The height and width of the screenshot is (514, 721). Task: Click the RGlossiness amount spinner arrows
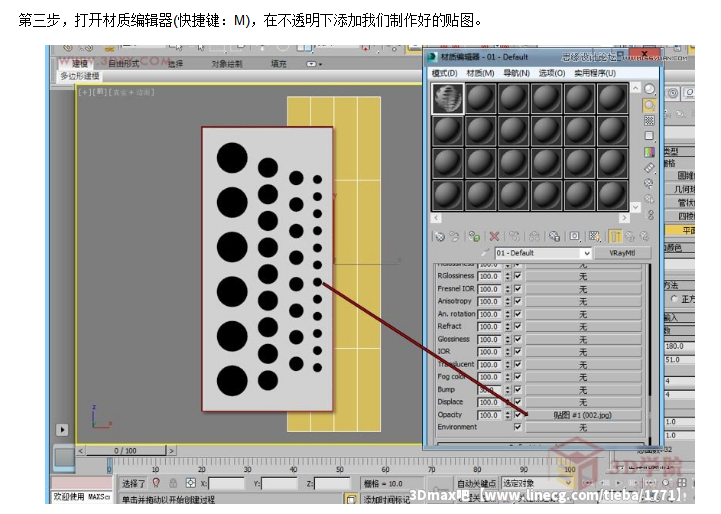coord(508,276)
